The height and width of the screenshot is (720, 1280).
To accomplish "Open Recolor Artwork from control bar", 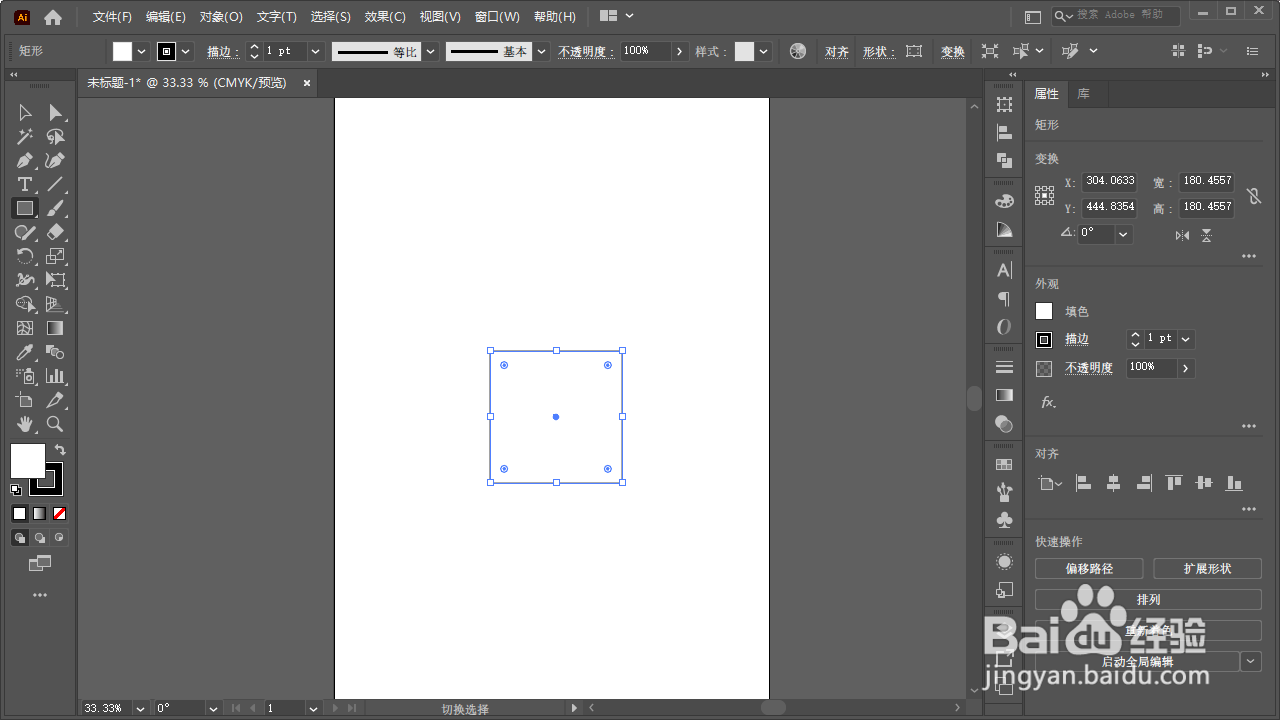I will pyautogui.click(x=797, y=51).
